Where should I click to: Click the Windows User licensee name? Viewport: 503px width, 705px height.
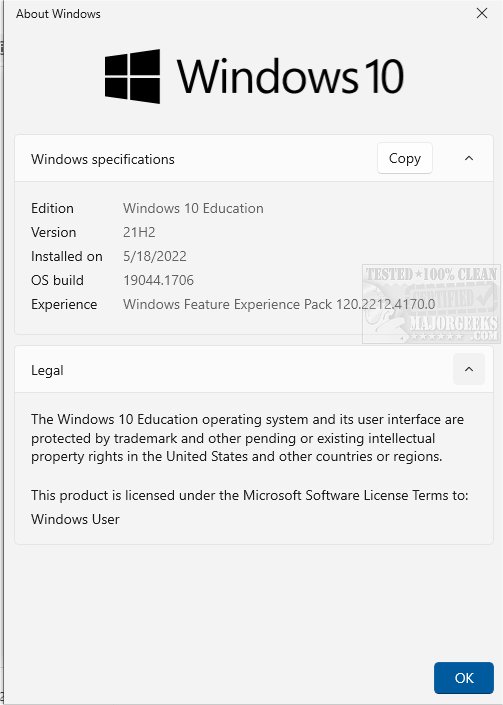click(75, 519)
